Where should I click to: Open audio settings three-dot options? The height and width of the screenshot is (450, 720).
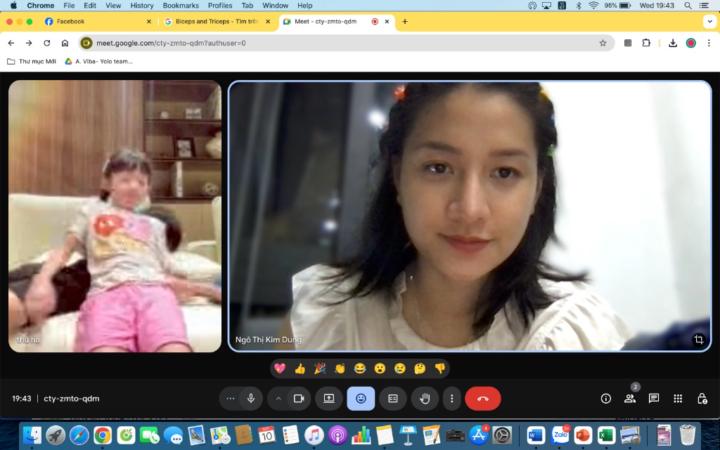click(x=231, y=398)
